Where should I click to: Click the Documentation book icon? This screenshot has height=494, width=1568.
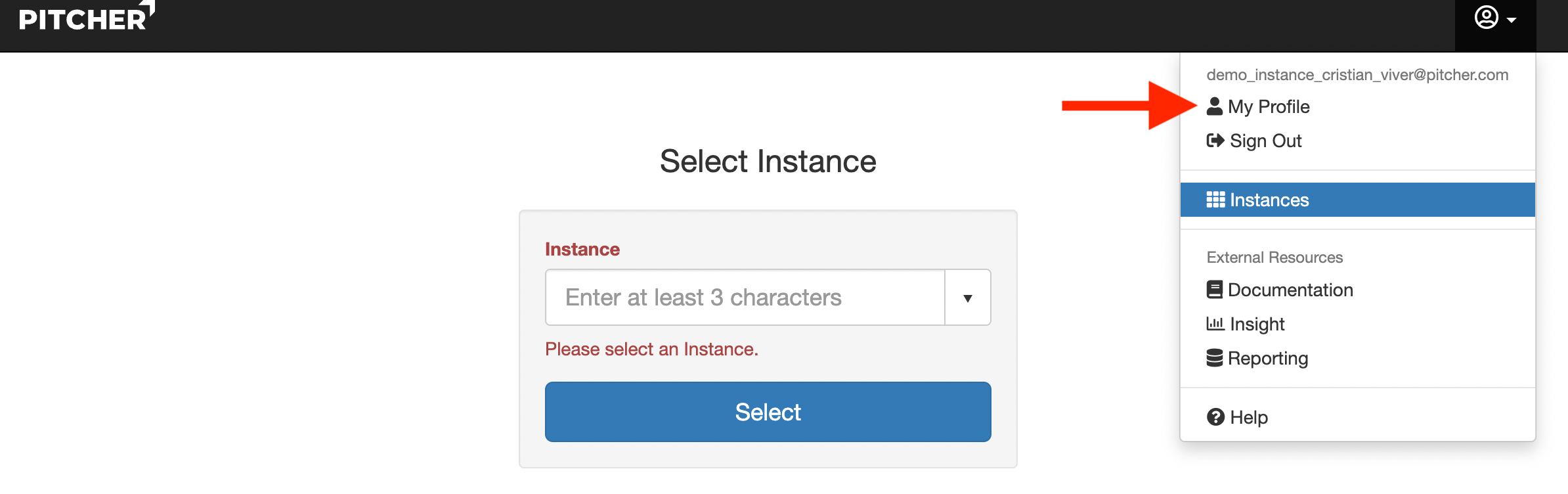coord(1215,290)
